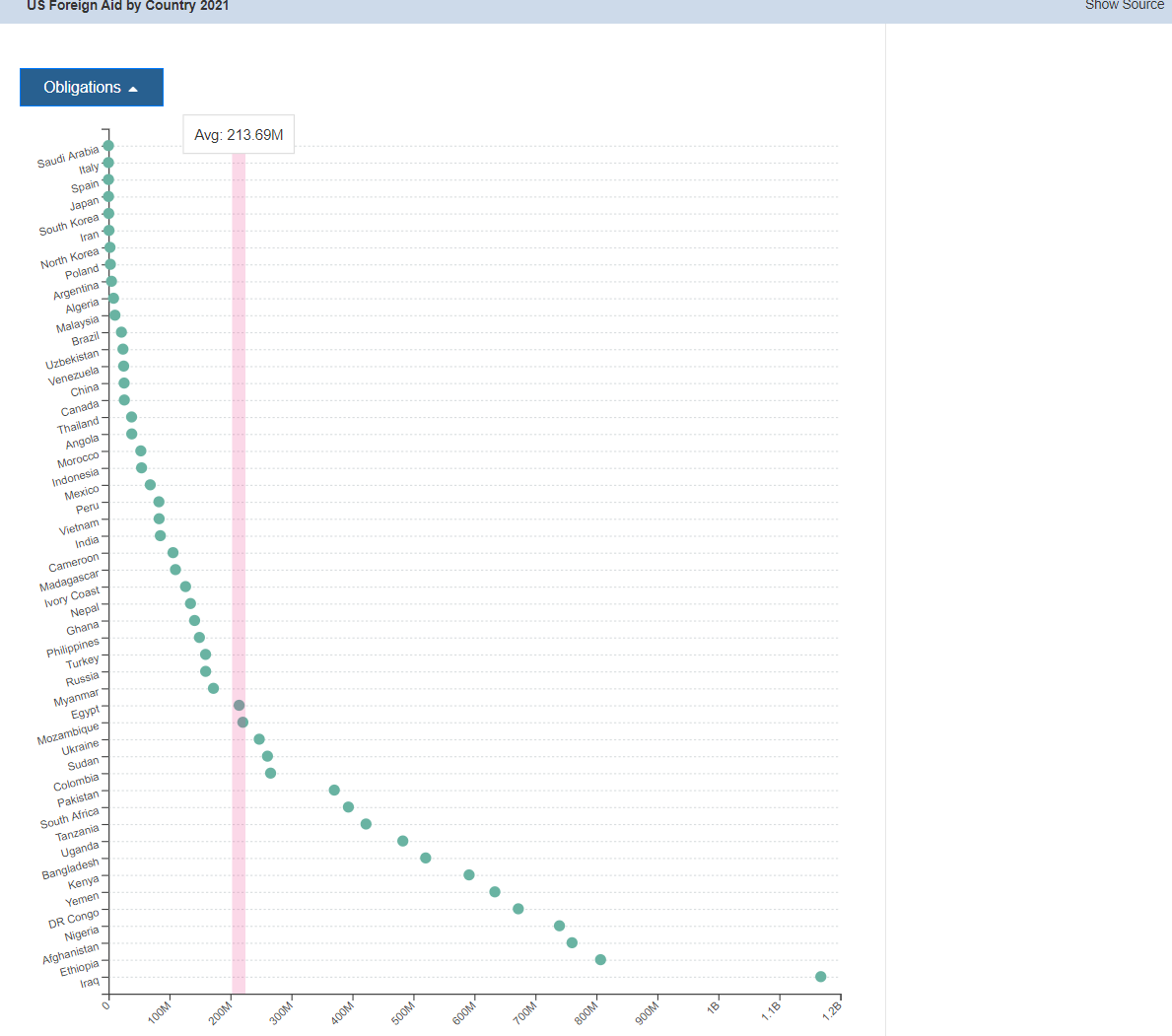Select the Iraq data point
This screenshot has width=1172, height=1036.
[x=821, y=977]
